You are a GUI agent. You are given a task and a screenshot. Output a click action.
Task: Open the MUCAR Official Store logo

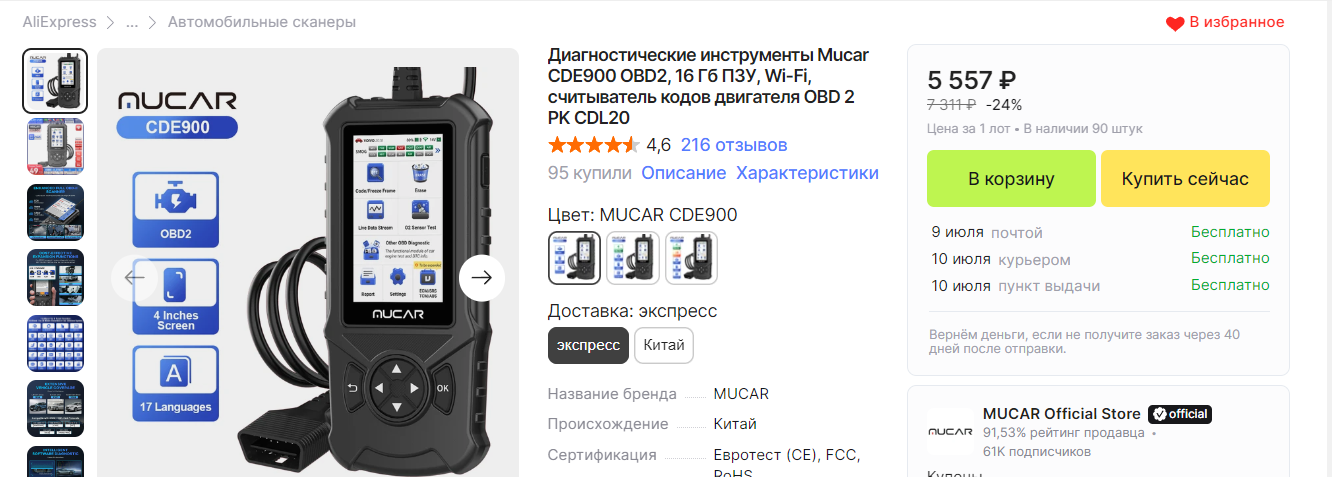click(x=949, y=432)
